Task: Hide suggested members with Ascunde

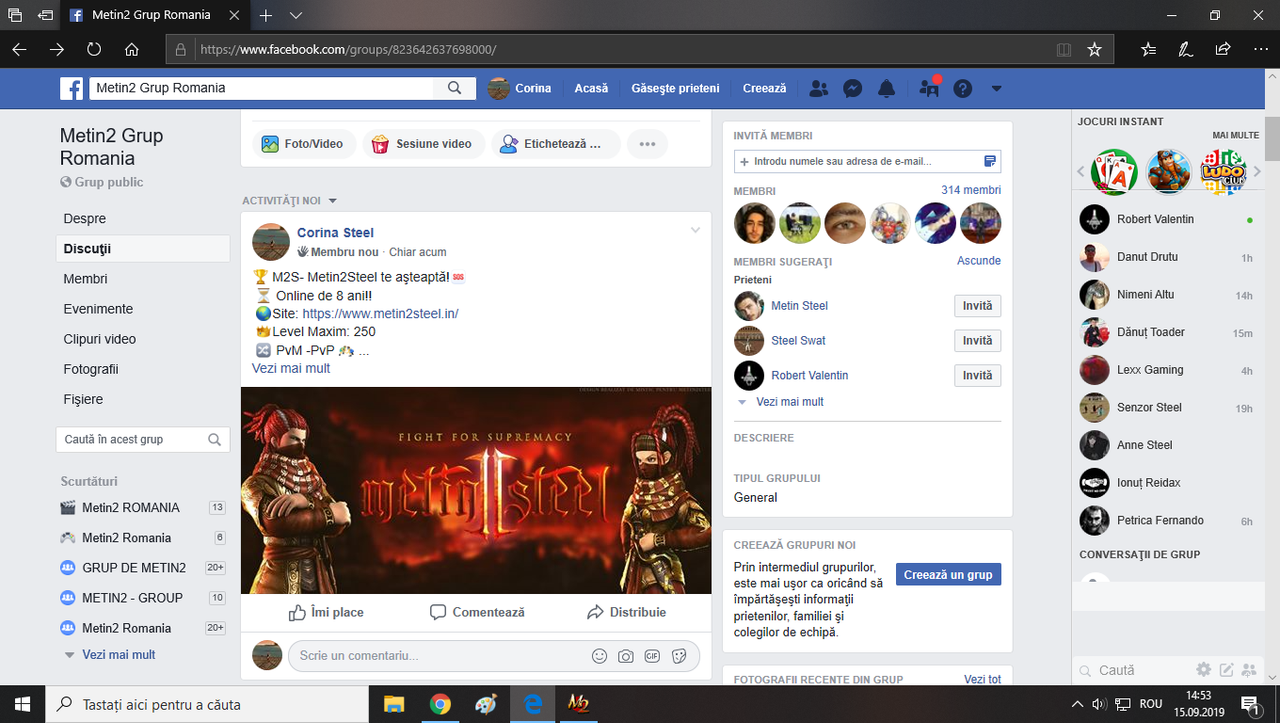Action: [979, 261]
